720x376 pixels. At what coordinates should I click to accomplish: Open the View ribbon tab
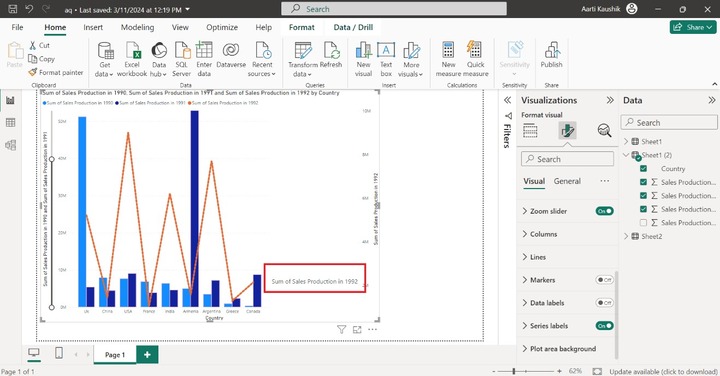click(x=180, y=28)
